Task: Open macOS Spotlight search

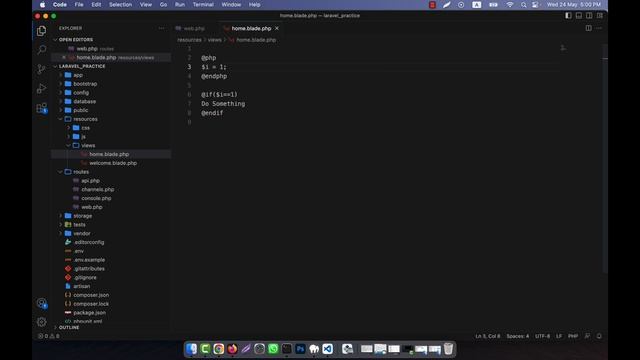Action: click(x=523, y=5)
